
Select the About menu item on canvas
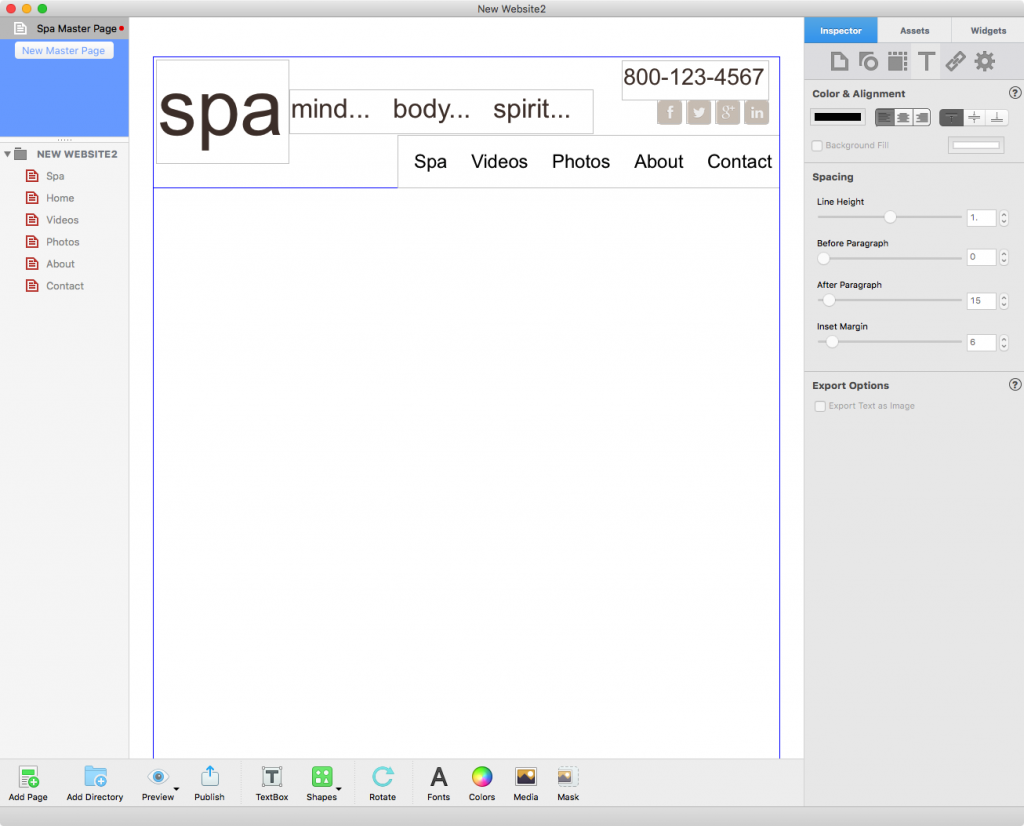[x=658, y=161]
